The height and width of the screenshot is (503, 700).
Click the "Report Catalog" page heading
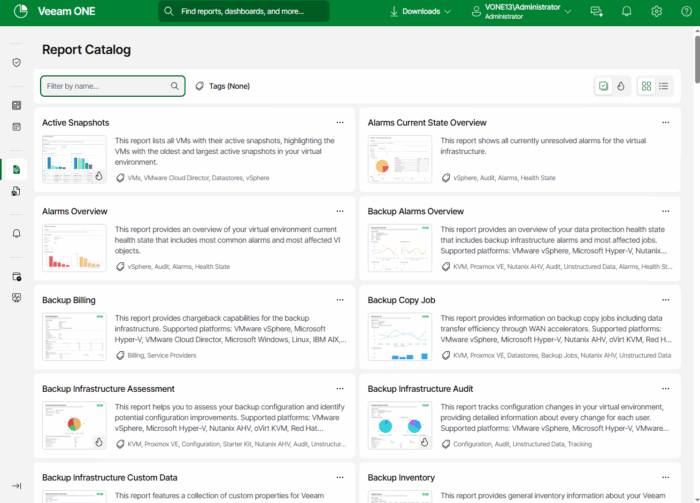point(86,50)
